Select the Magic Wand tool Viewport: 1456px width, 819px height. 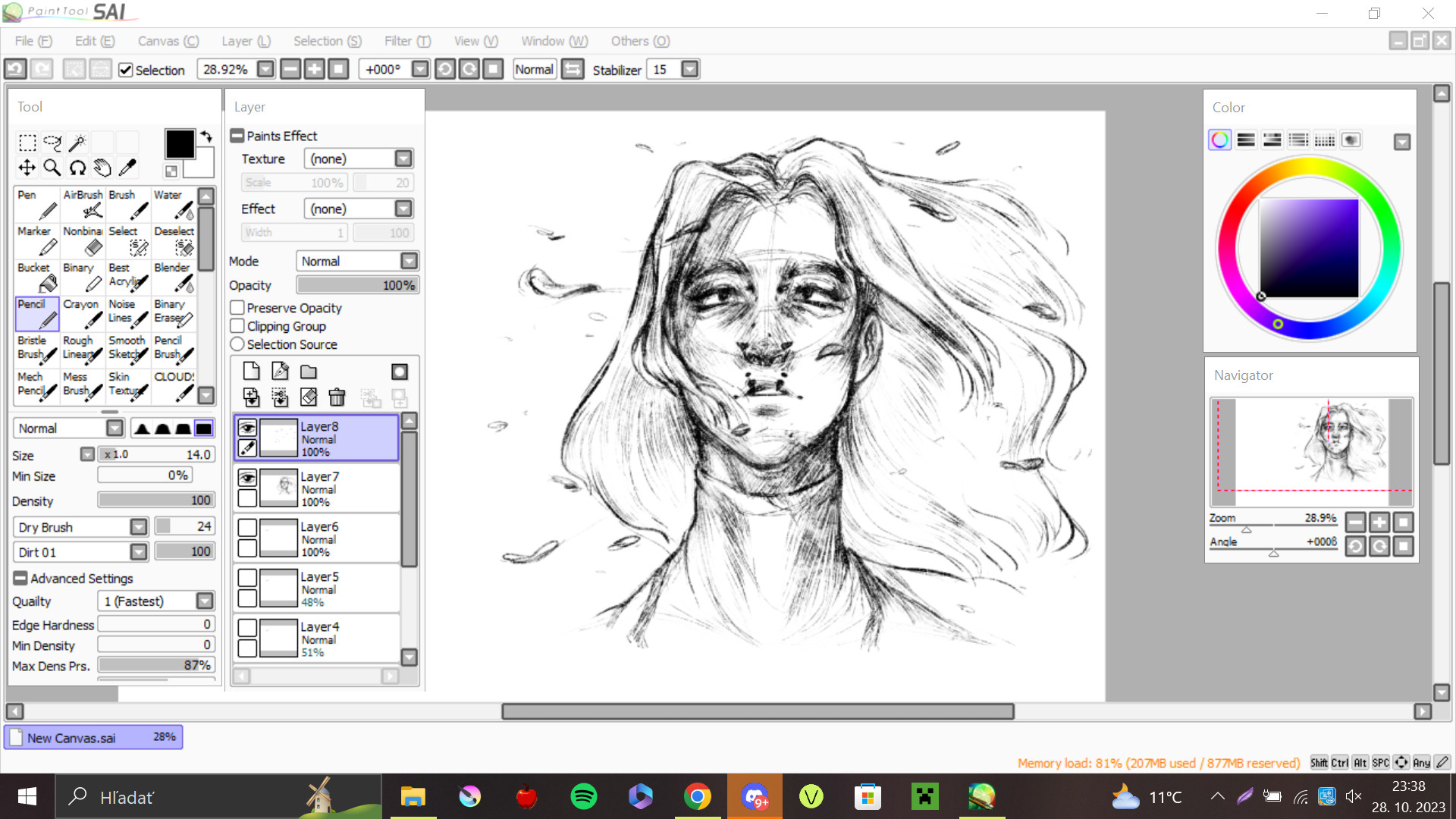tap(77, 143)
